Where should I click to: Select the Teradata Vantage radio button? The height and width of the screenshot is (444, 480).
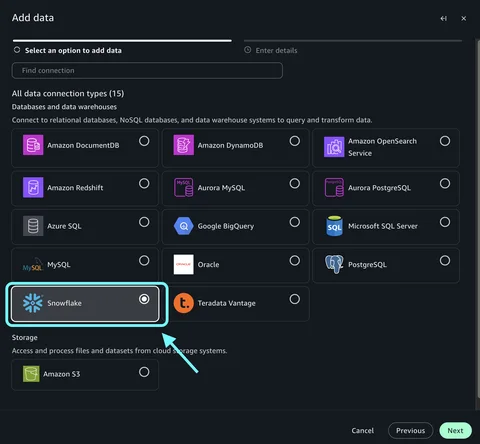[x=295, y=299]
